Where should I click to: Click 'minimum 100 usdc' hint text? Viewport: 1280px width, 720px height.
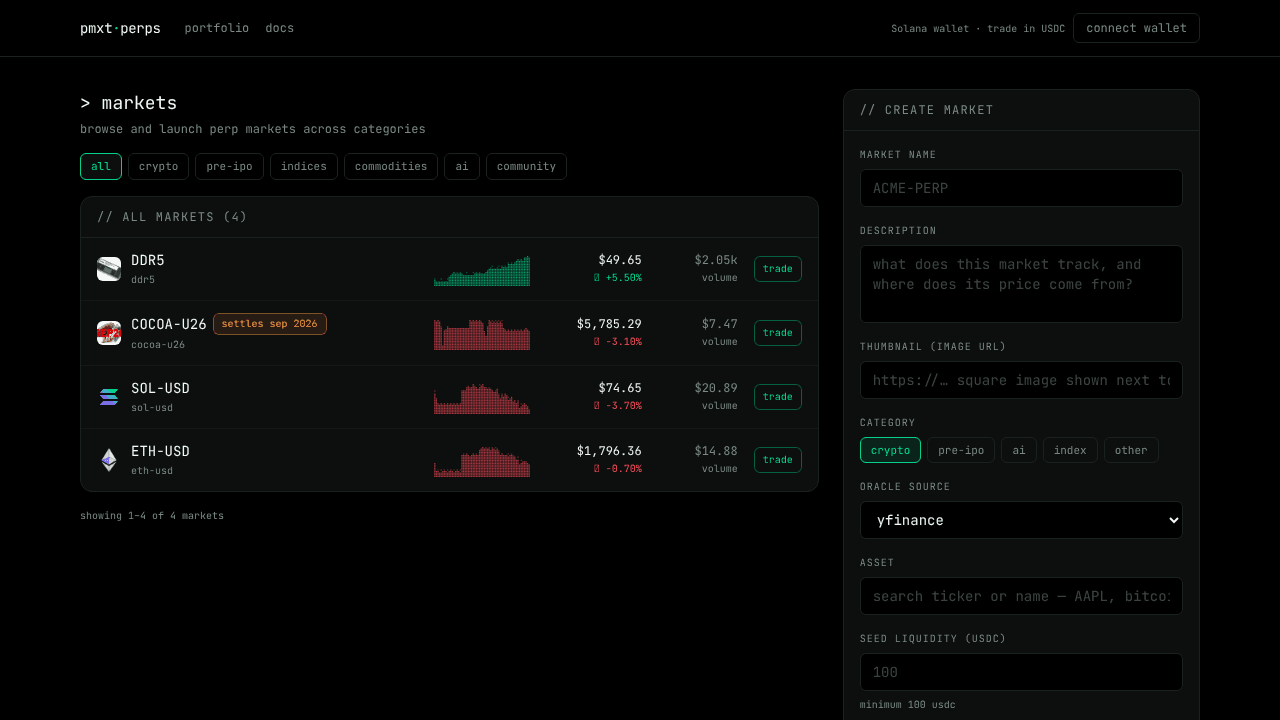coord(907,705)
